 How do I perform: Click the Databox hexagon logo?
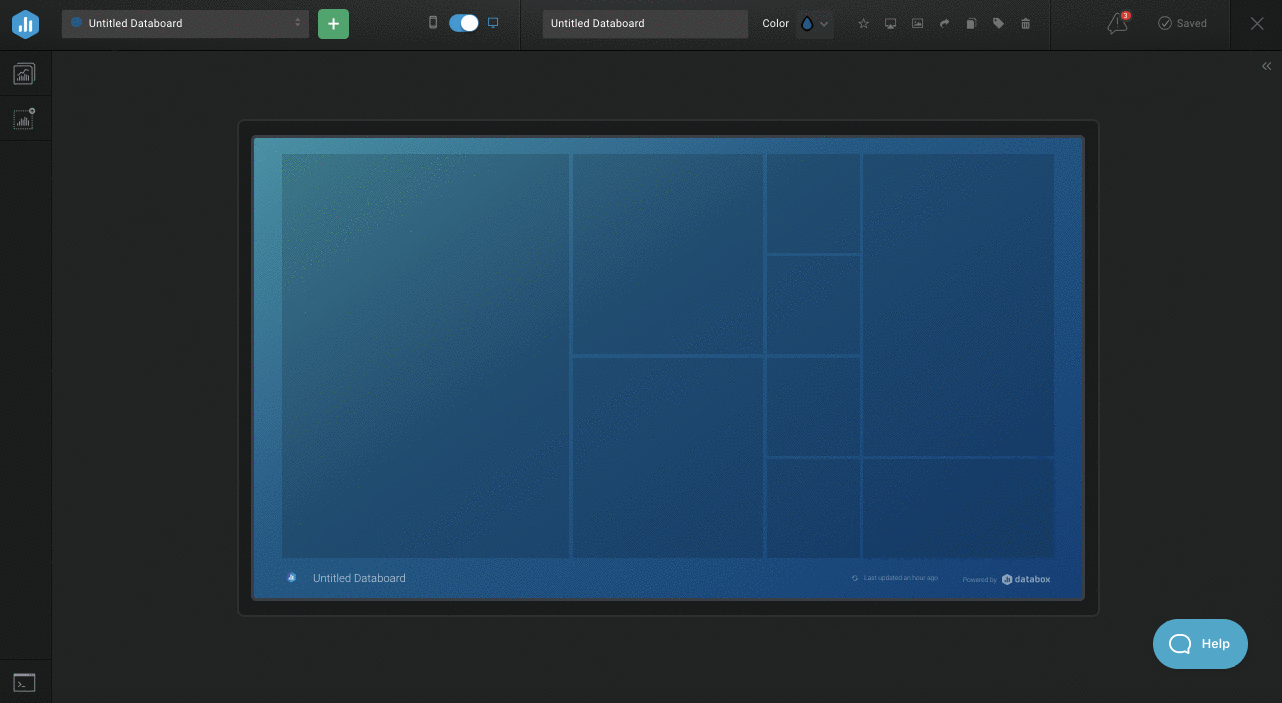25,24
